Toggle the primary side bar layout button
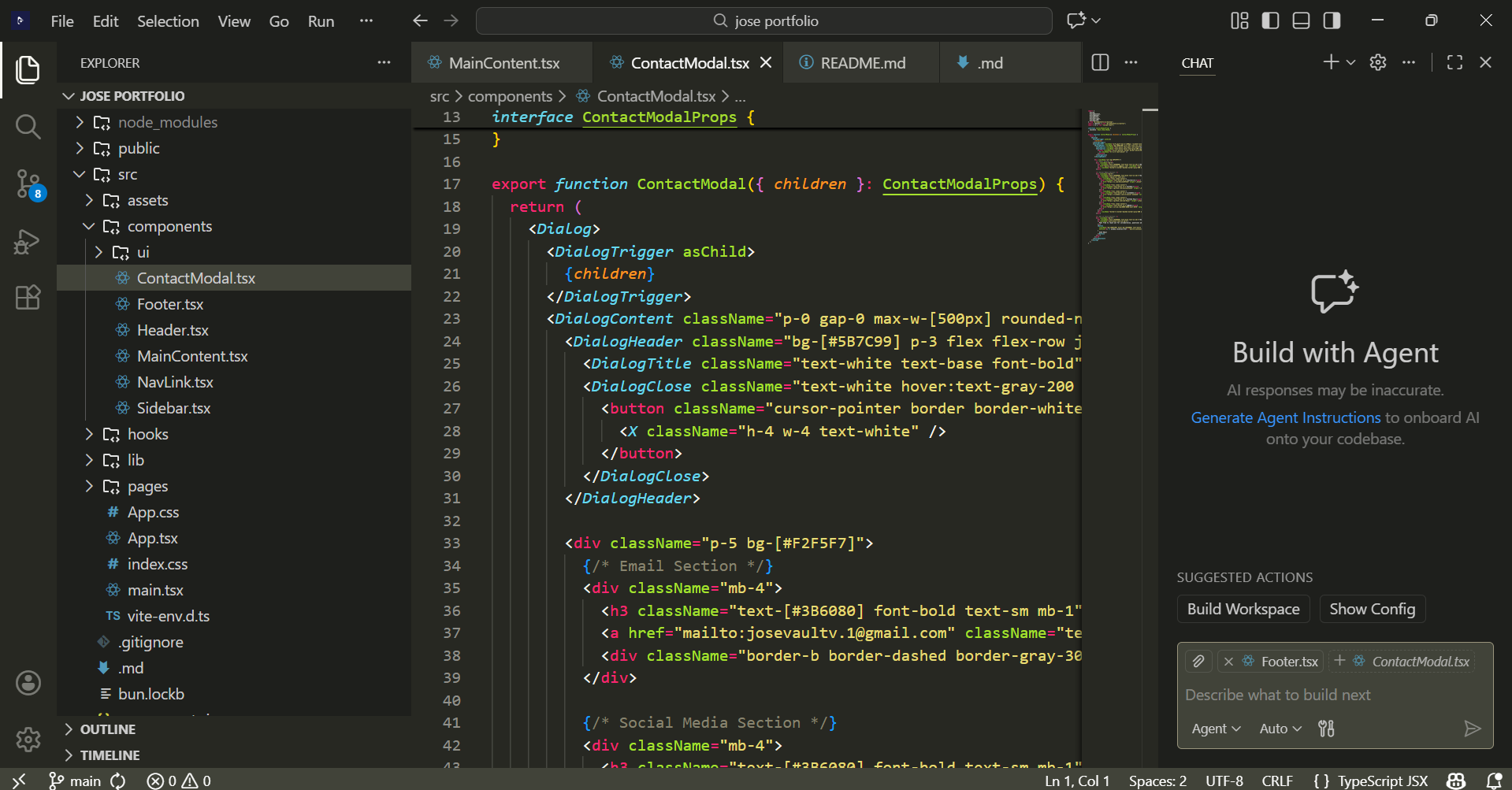 click(1270, 21)
